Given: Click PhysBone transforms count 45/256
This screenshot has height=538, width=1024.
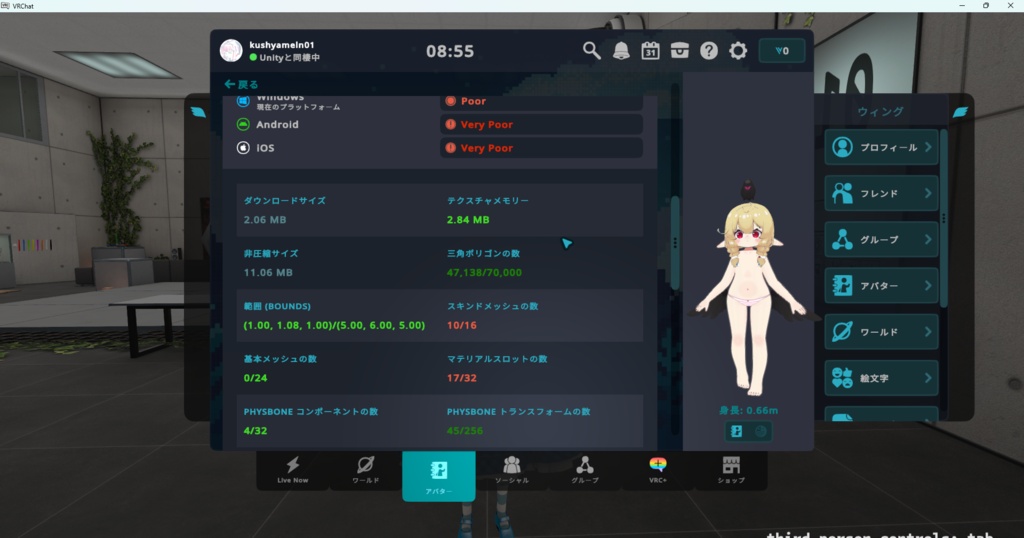Looking at the screenshot, I should (x=464, y=431).
